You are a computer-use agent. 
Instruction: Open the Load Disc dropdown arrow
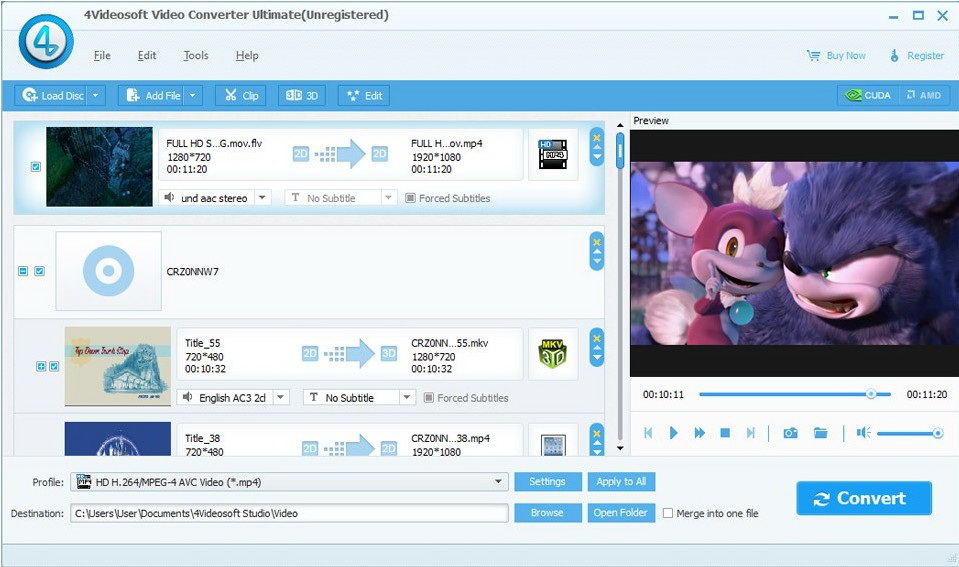(x=96, y=95)
